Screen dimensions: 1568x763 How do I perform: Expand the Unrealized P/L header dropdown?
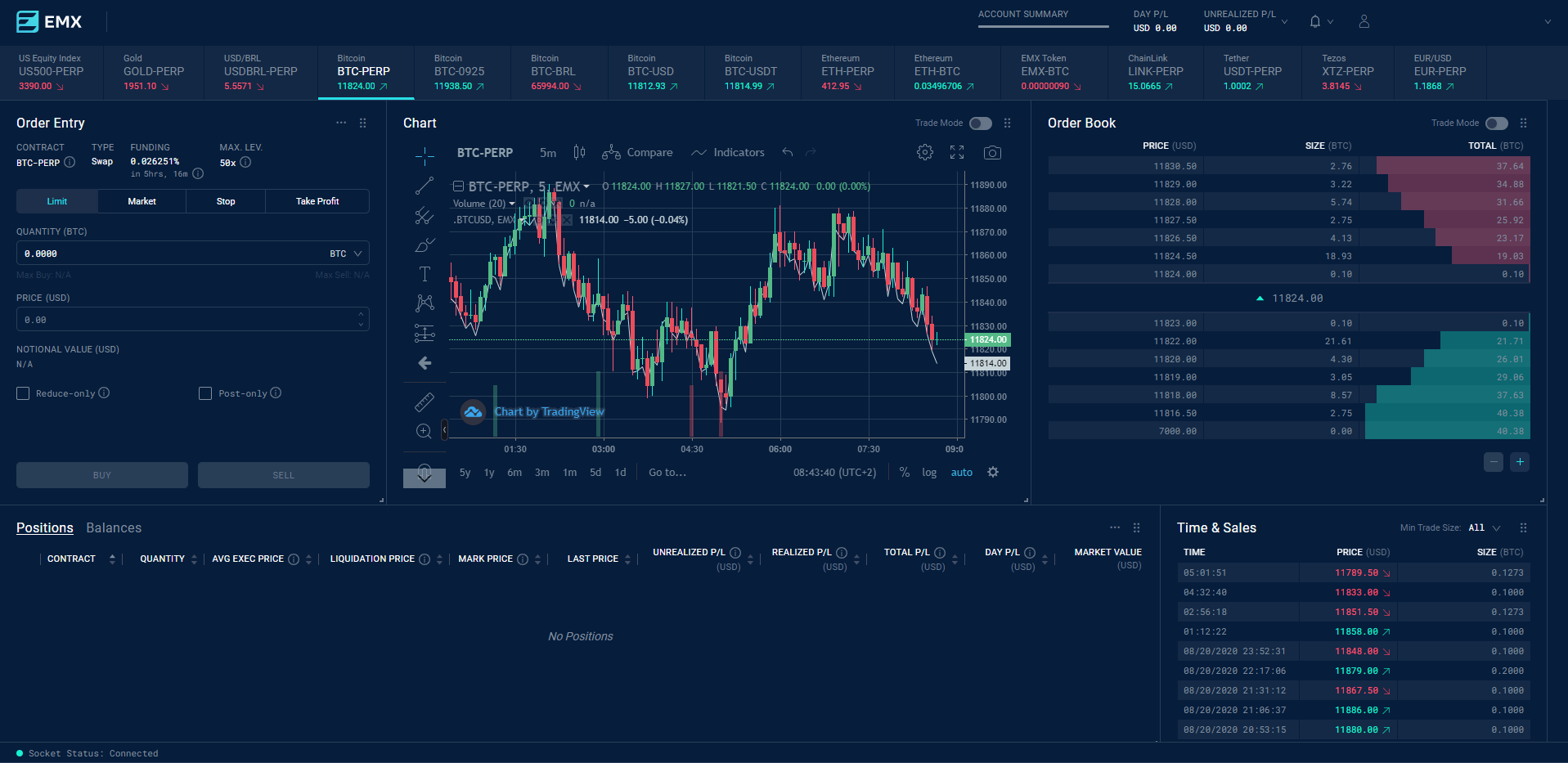tap(1284, 22)
